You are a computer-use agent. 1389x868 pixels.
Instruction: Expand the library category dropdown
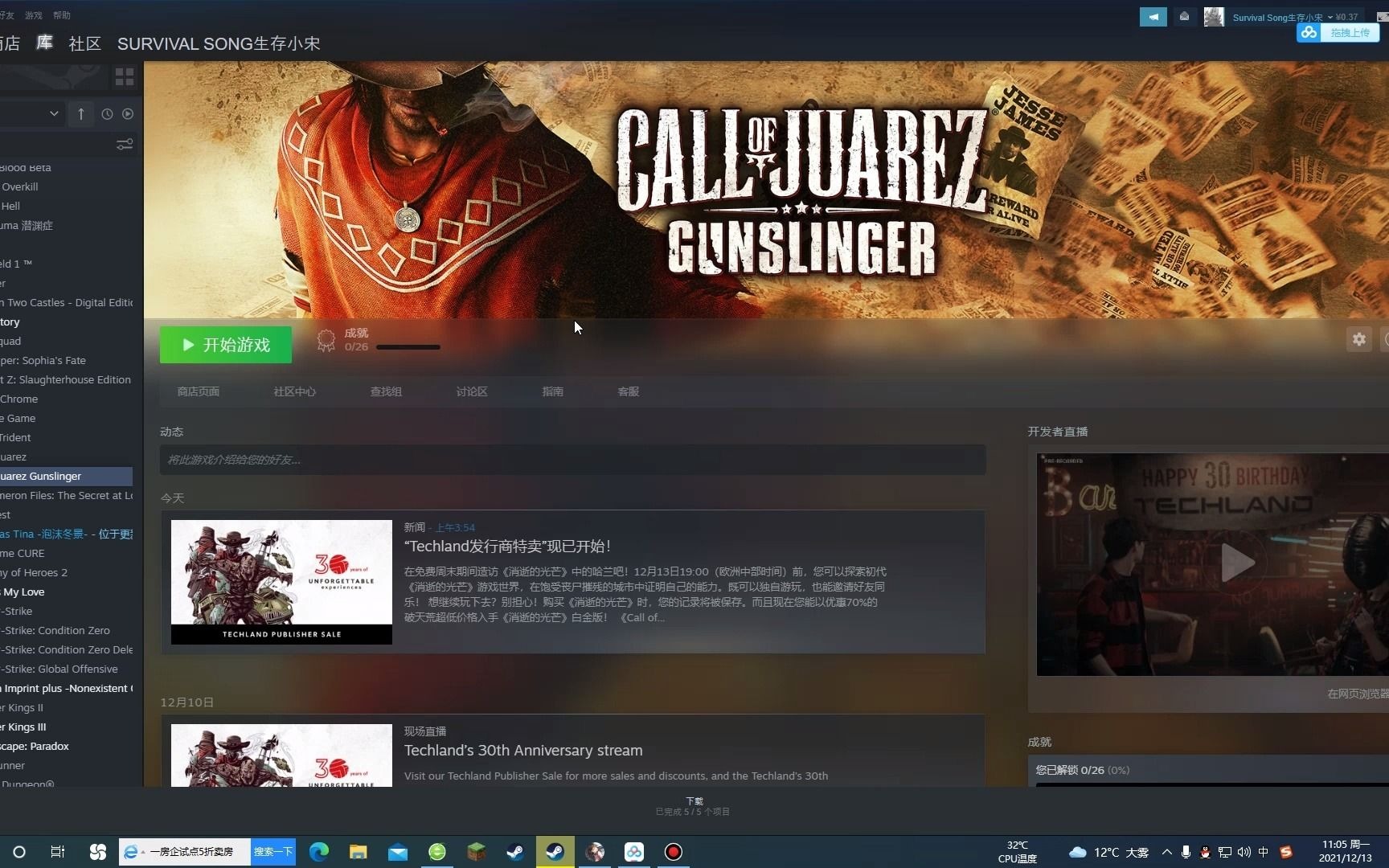pos(54,114)
